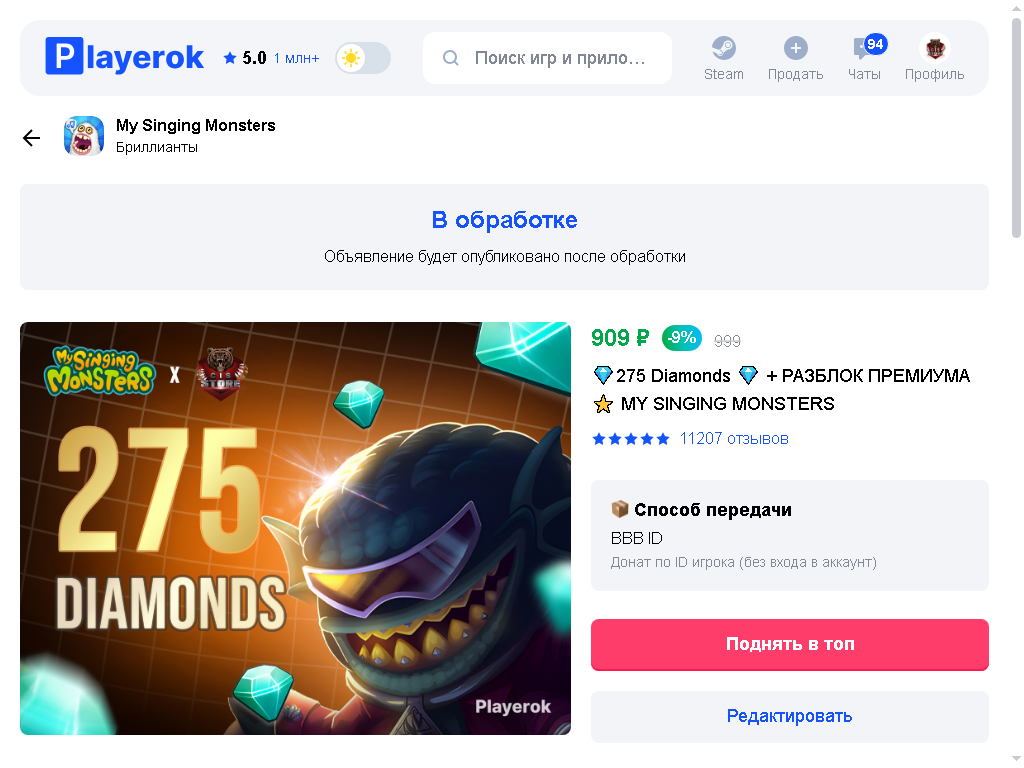
Task: Open the Бриллианты category label
Action: tap(157, 148)
